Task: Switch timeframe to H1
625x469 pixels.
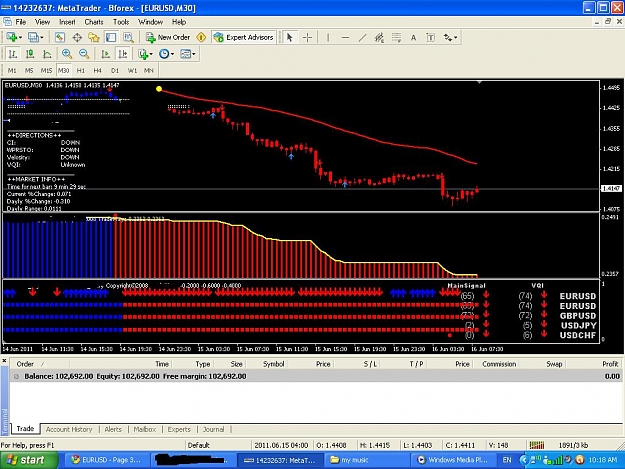Action: [81, 71]
